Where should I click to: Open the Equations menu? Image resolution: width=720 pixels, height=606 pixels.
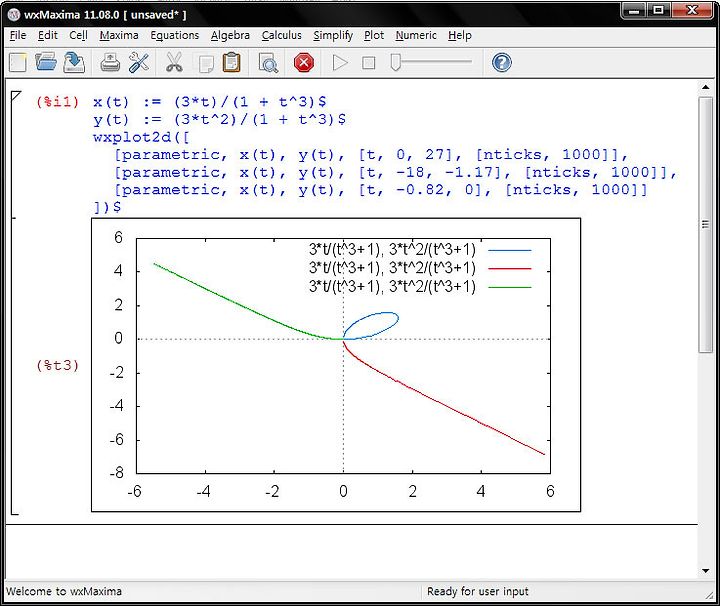[x=174, y=35]
